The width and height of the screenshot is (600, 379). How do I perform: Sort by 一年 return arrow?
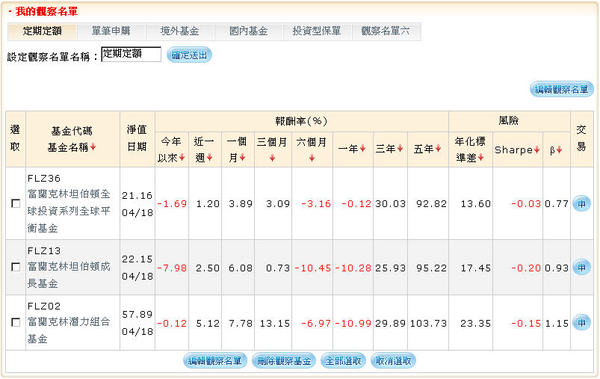(363, 149)
